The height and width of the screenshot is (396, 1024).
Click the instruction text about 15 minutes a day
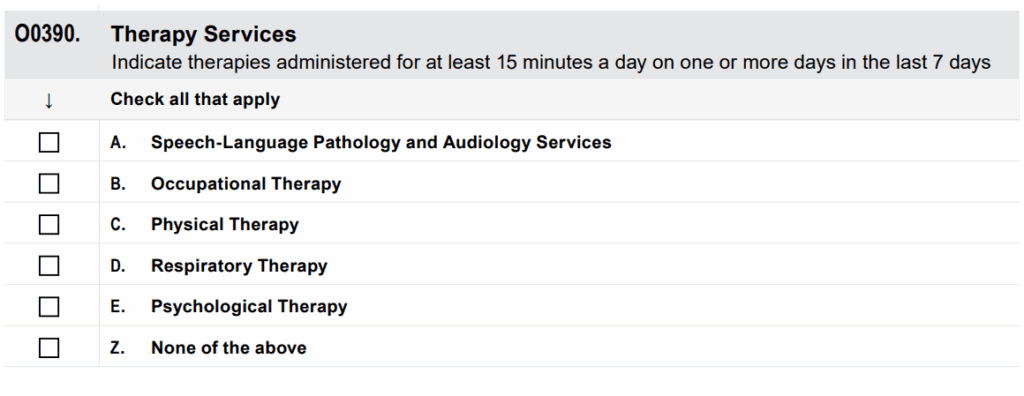pyautogui.click(x=551, y=63)
